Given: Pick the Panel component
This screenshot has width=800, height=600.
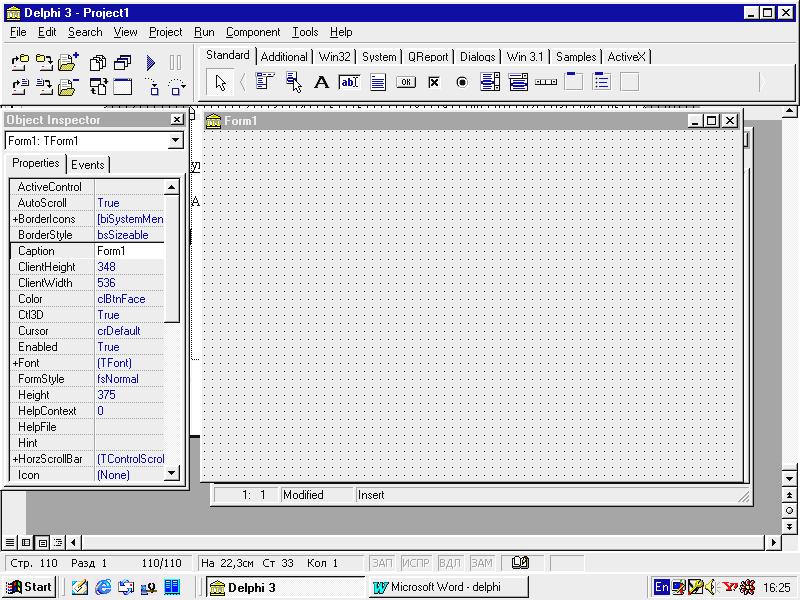Looking at the screenshot, I should click(630, 82).
